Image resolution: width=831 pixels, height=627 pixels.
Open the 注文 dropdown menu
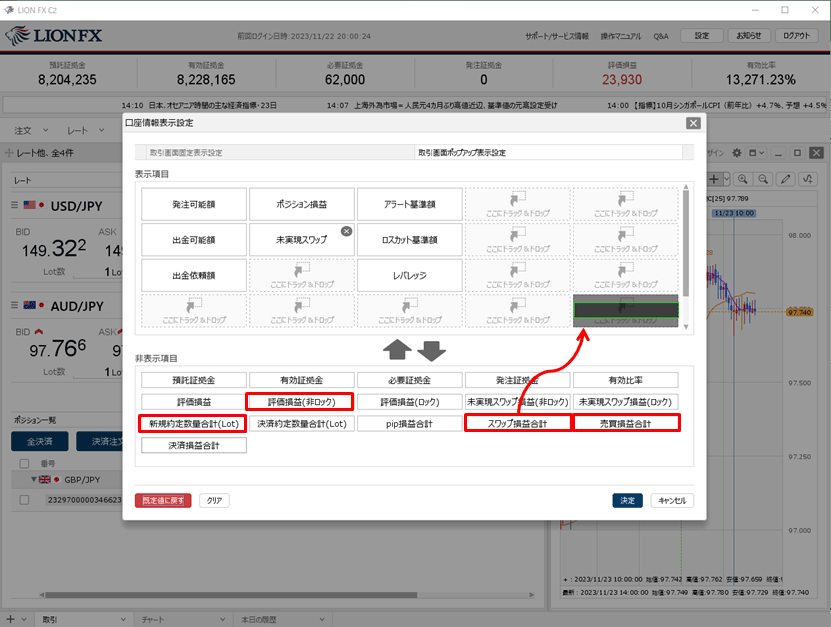pos(31,130)
